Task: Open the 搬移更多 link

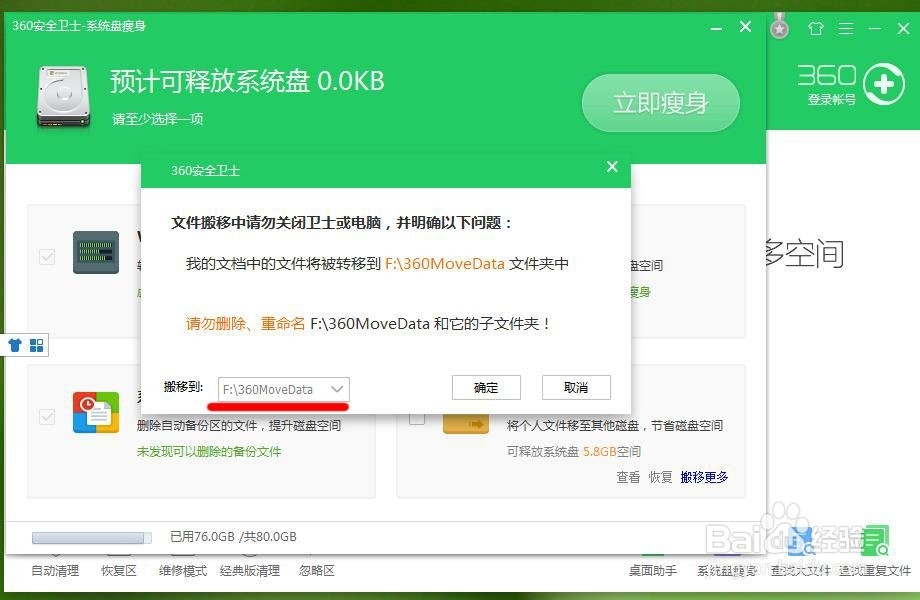Action: pyautogui.click(x=704, y=477)
